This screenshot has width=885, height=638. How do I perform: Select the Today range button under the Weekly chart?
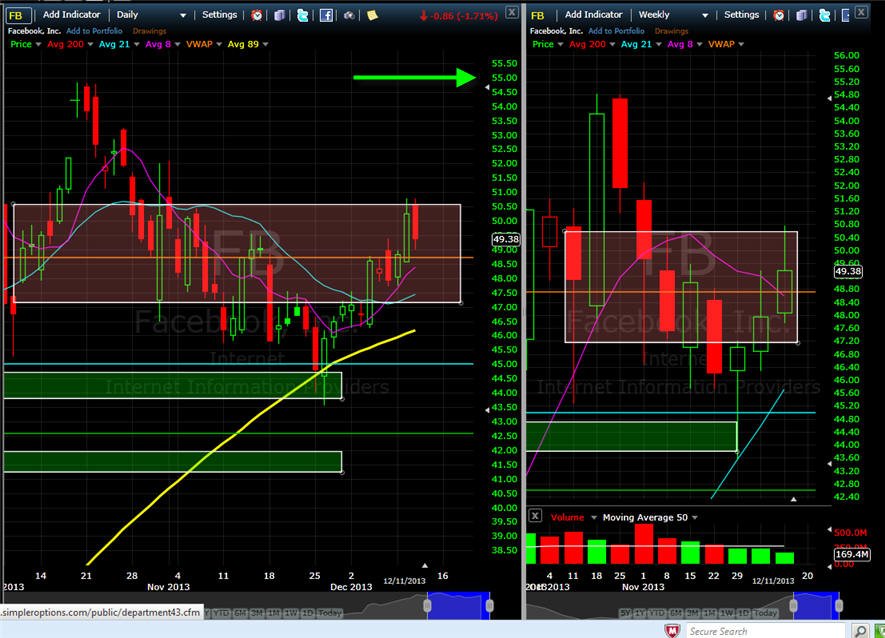[765, 613]
